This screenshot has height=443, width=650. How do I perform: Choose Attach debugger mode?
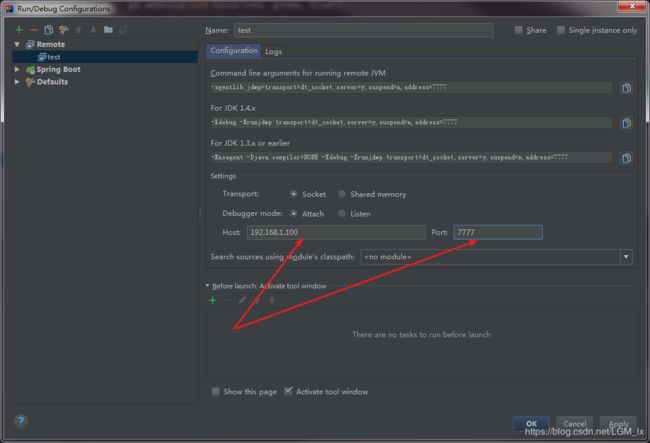point(293,213)
